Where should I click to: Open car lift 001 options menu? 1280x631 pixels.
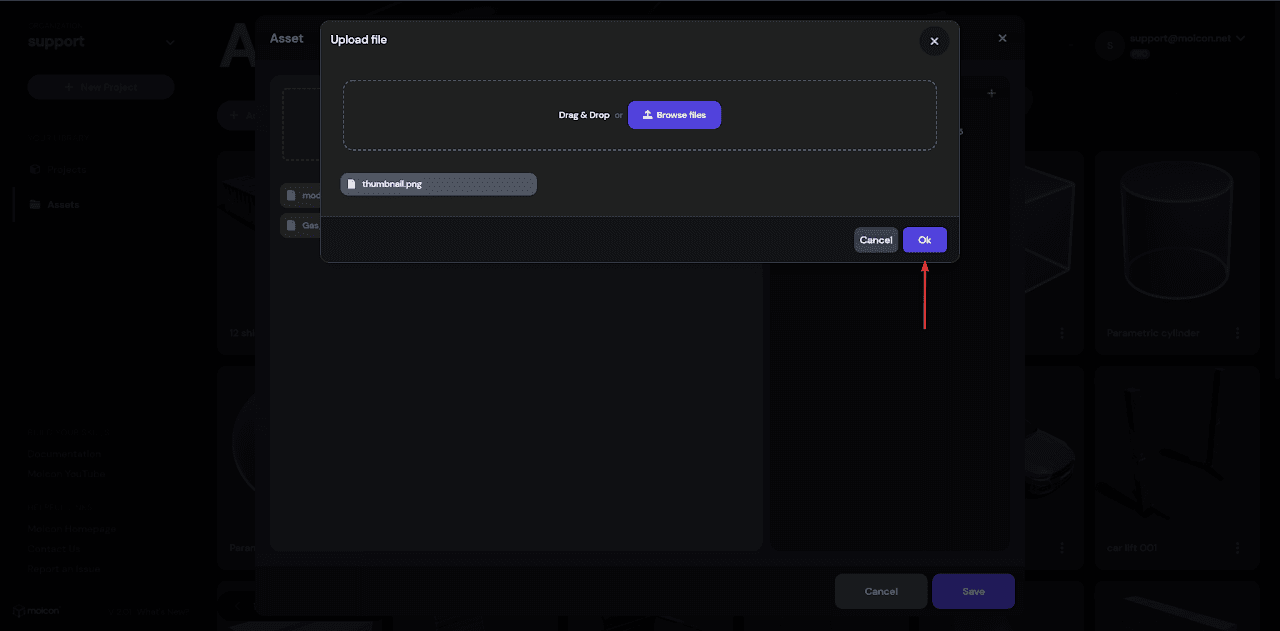[x=1237, y=548]
